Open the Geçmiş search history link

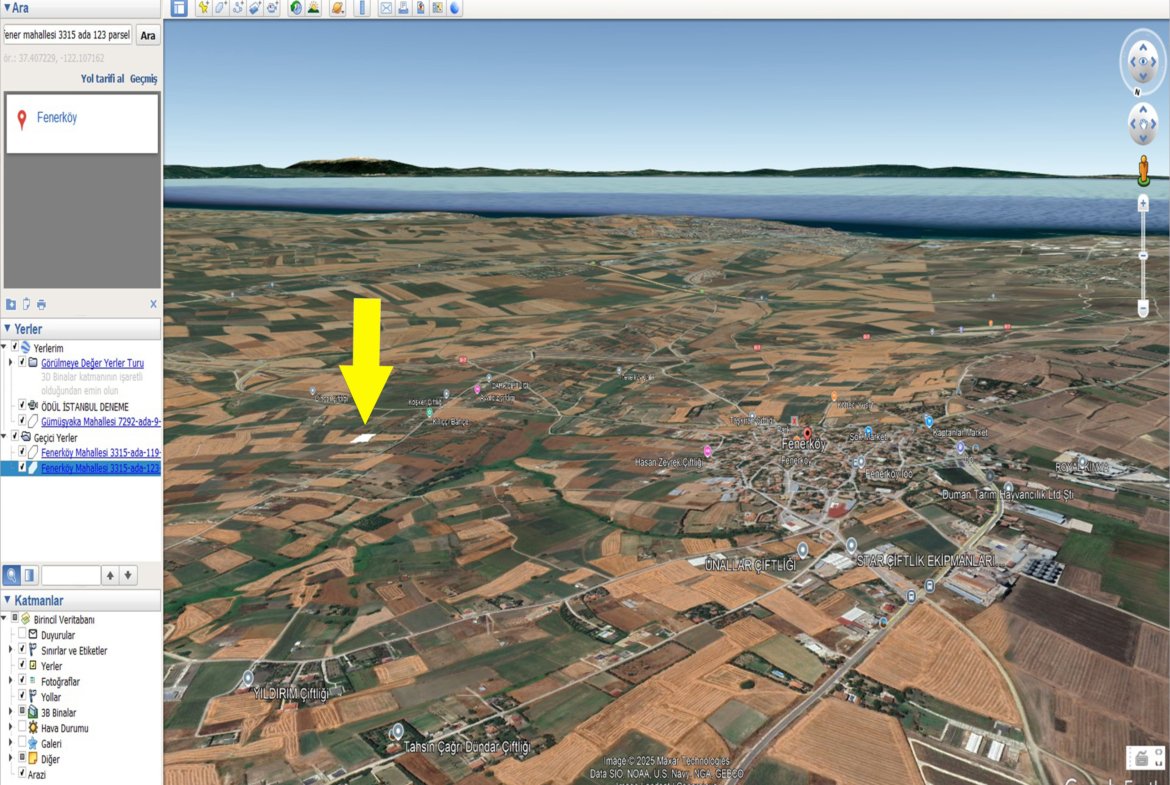[143, 78]
